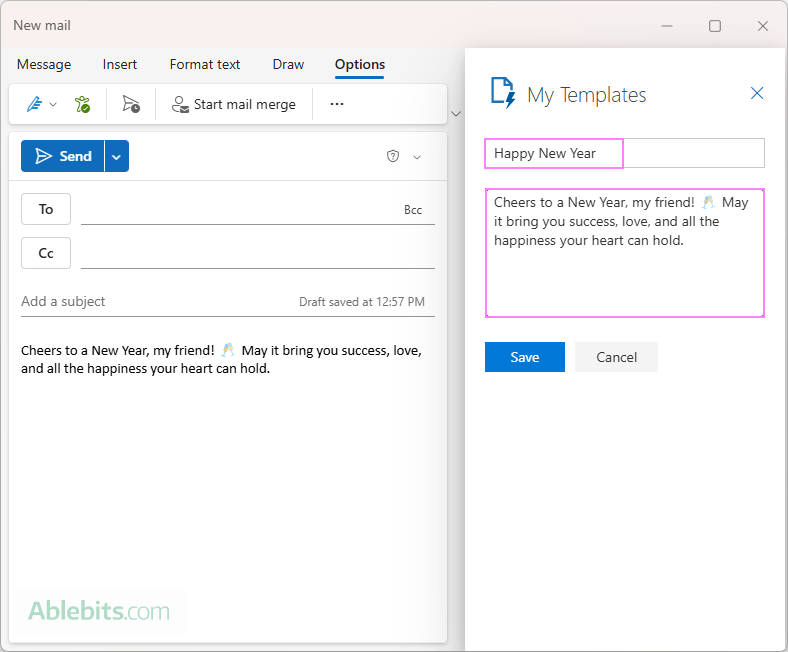Click the Add a subject field
Screen dimensions: 788x652
click(150, 301)
